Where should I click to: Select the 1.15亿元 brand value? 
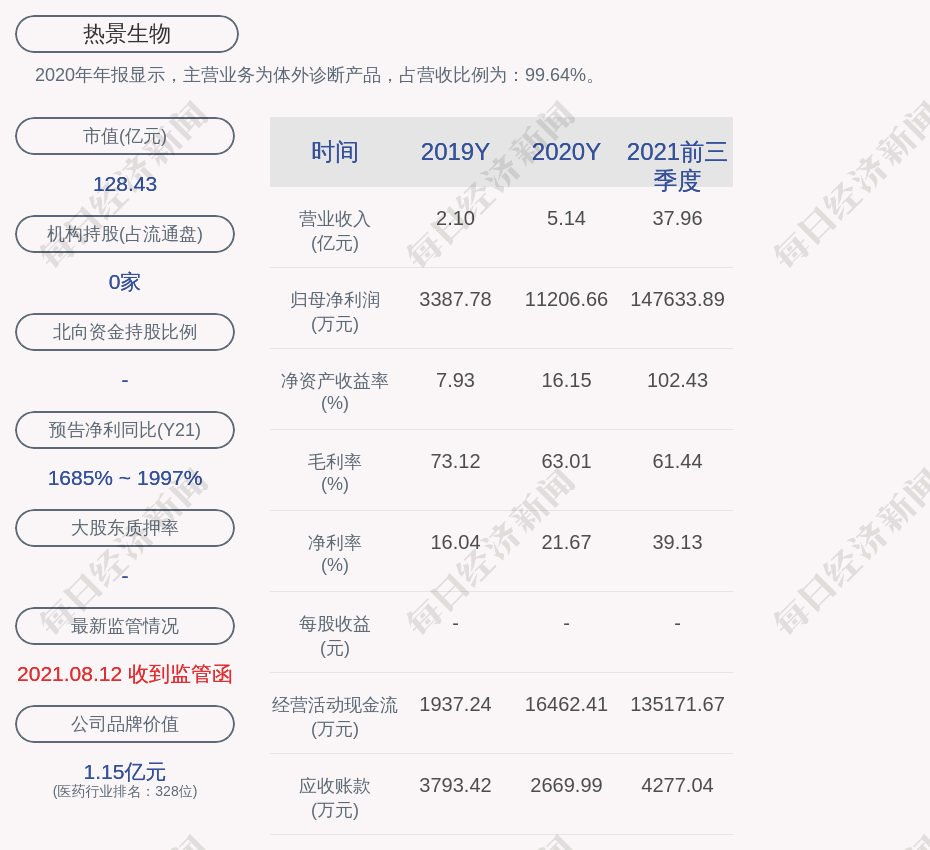coord(125,772)
